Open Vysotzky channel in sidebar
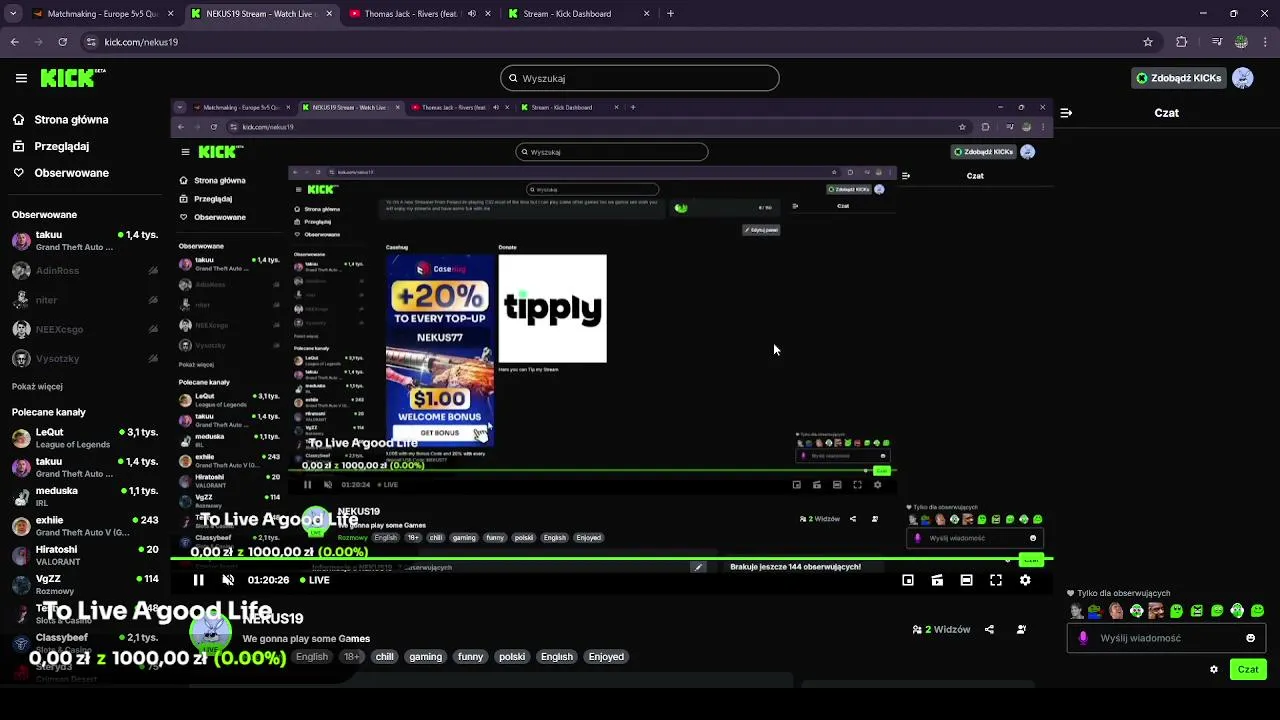The image size is (1280, 720). pyautogui.click(x=85, y=358)
